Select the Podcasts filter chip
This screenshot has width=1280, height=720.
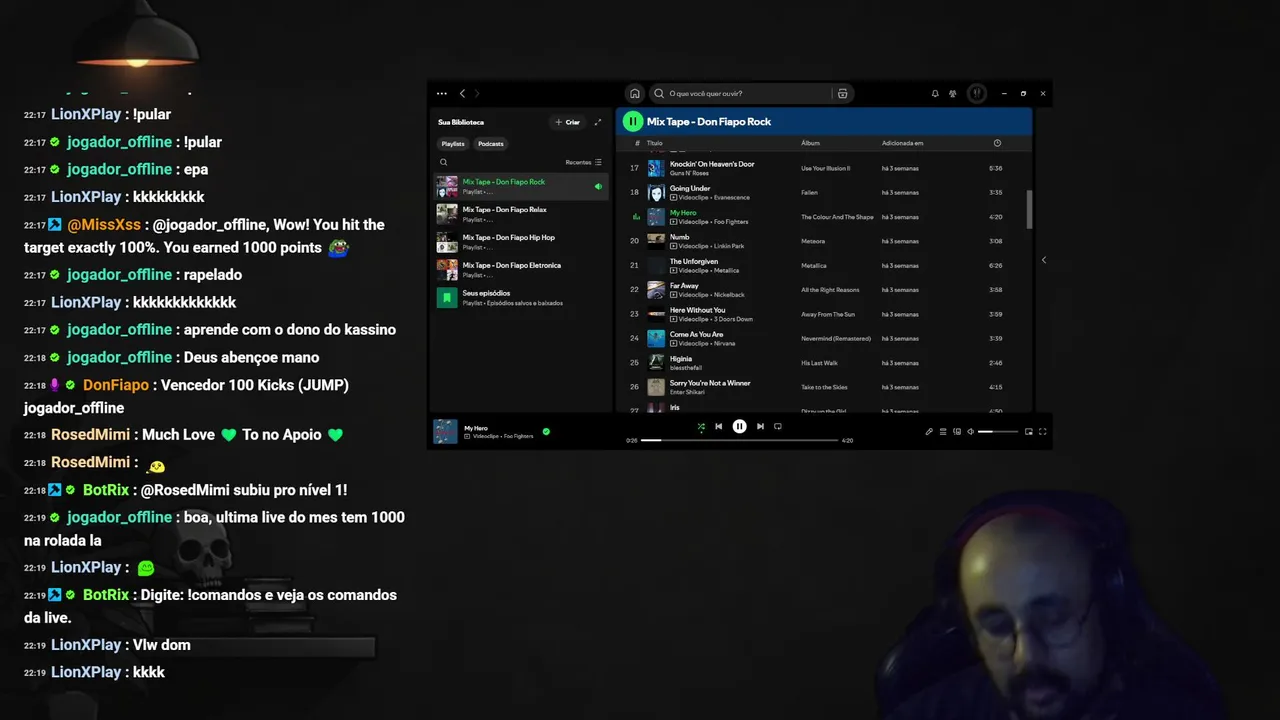pyautogui.click(x=490, y=144)
